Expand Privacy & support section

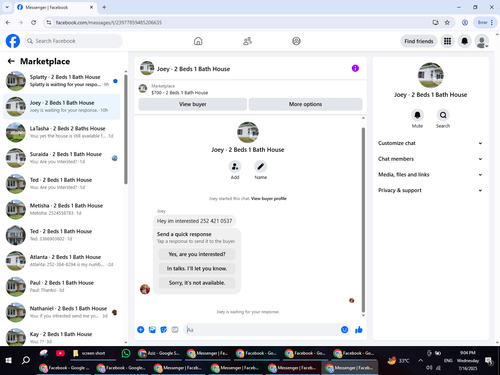pos(430,190)
